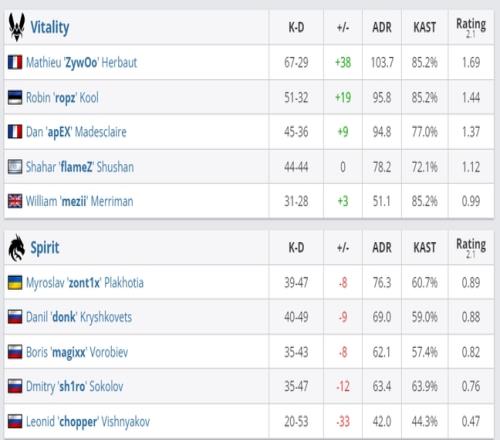500x440 pixels.
Task: Click the Russian flag beside chopper
Action: click(15, 421)
